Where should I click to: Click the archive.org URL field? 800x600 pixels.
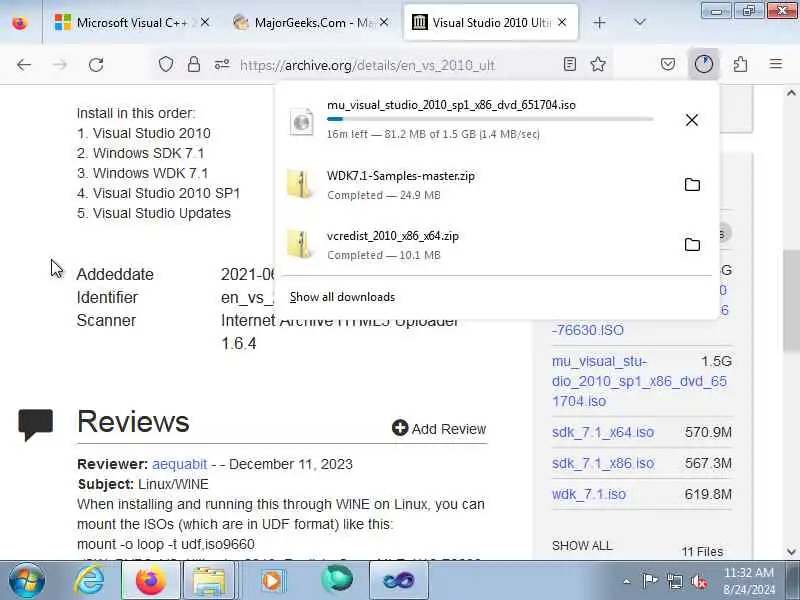pos(367,65)
